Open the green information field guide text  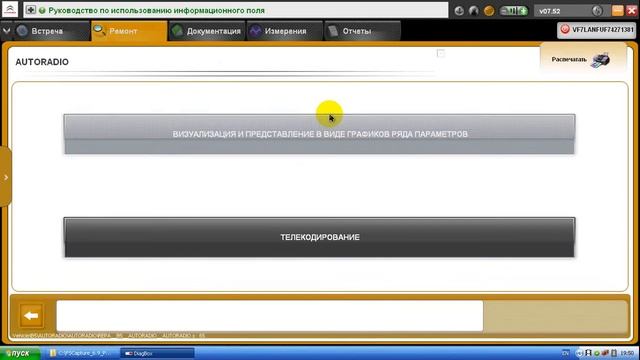pos(156,11)
